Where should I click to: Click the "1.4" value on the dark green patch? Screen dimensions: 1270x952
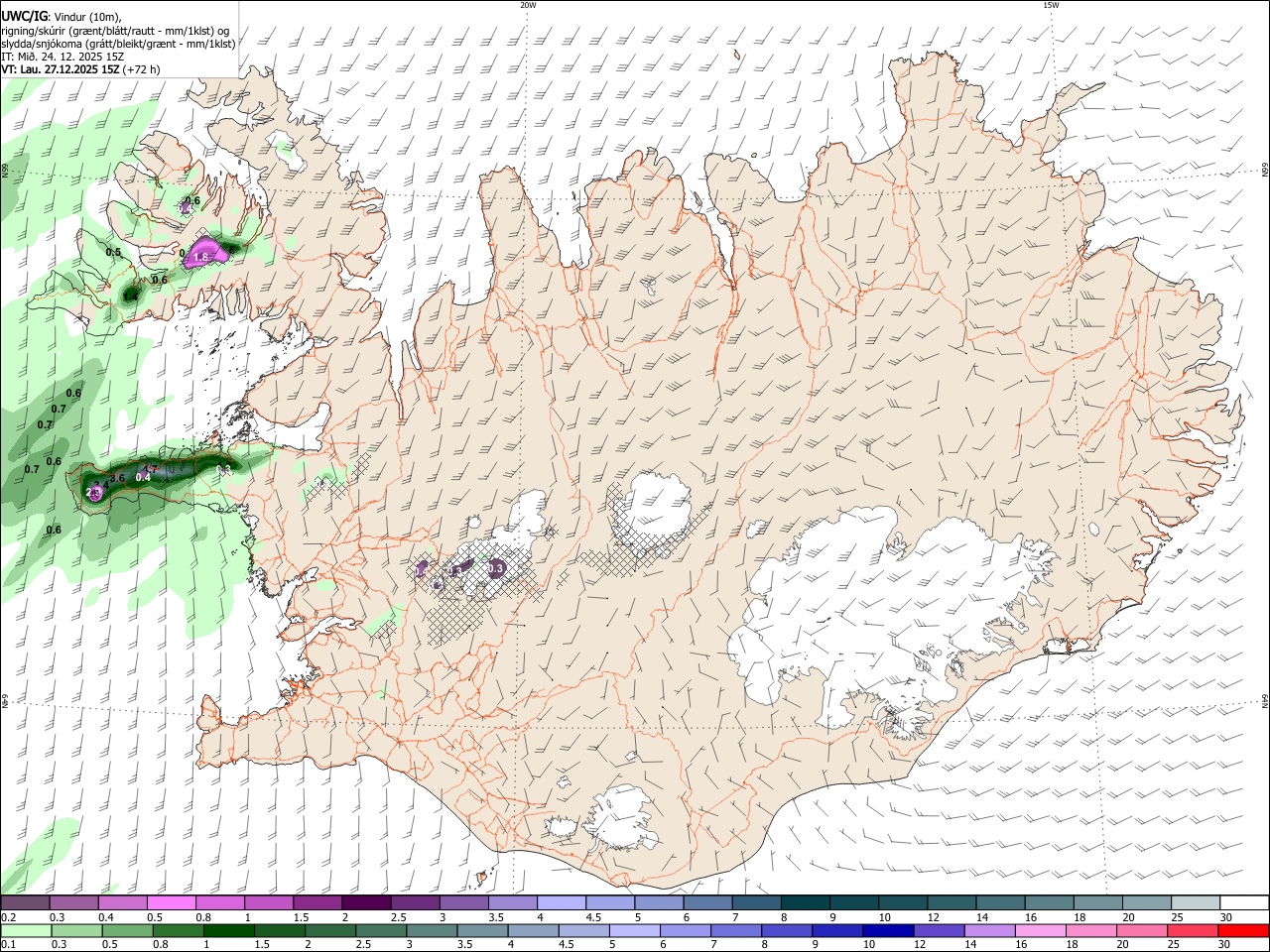tap(130, 296)
